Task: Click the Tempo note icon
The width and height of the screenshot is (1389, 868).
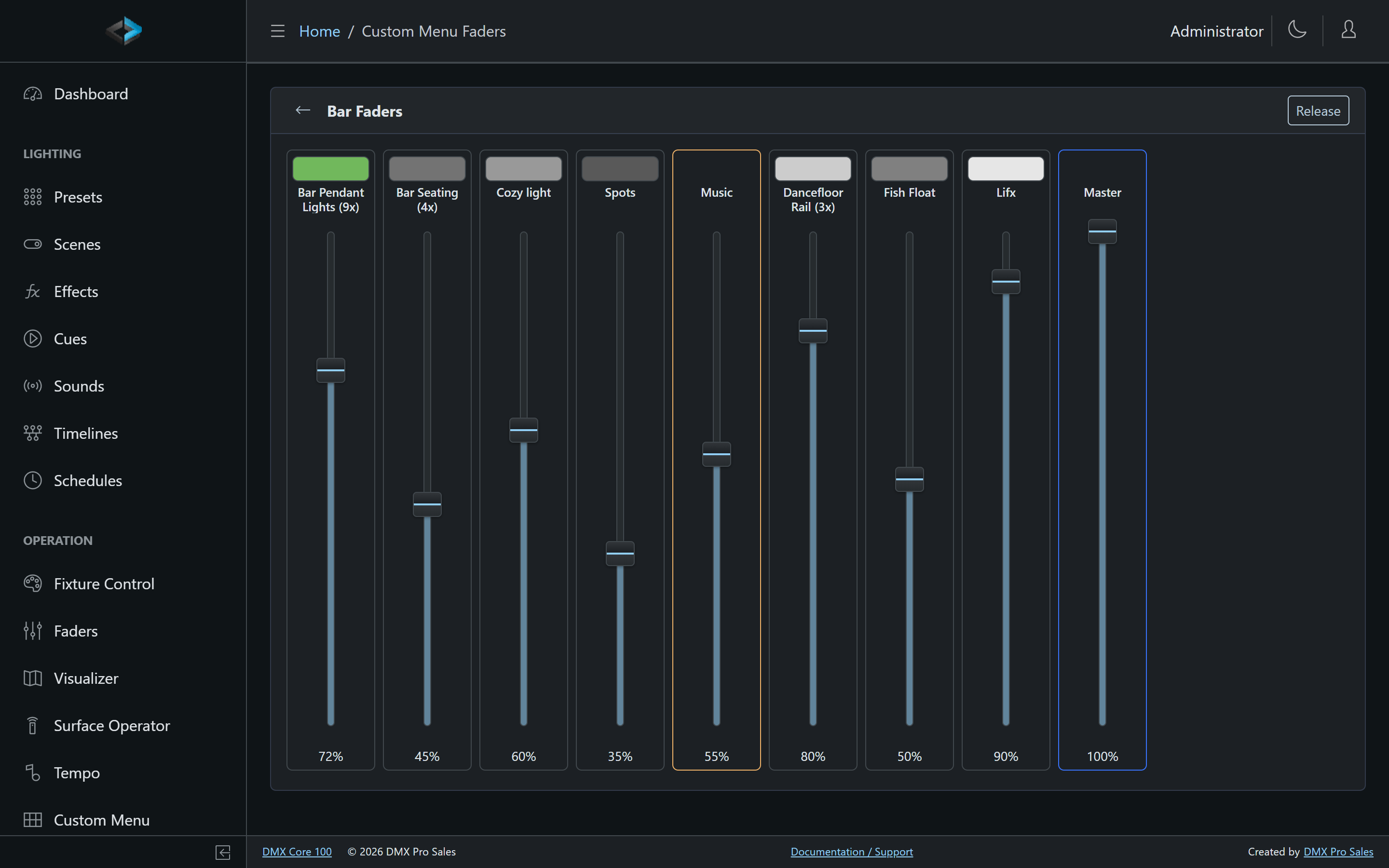Action: pos(33,773)
